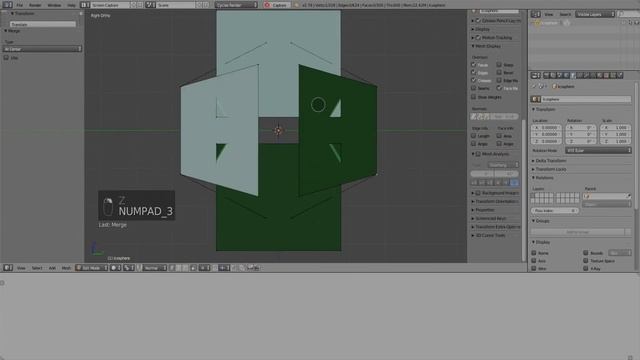This screenshot has height=360, width=640.
Task: Toggle the Seams overlay checkbox
Action: (x=473, y=88)
